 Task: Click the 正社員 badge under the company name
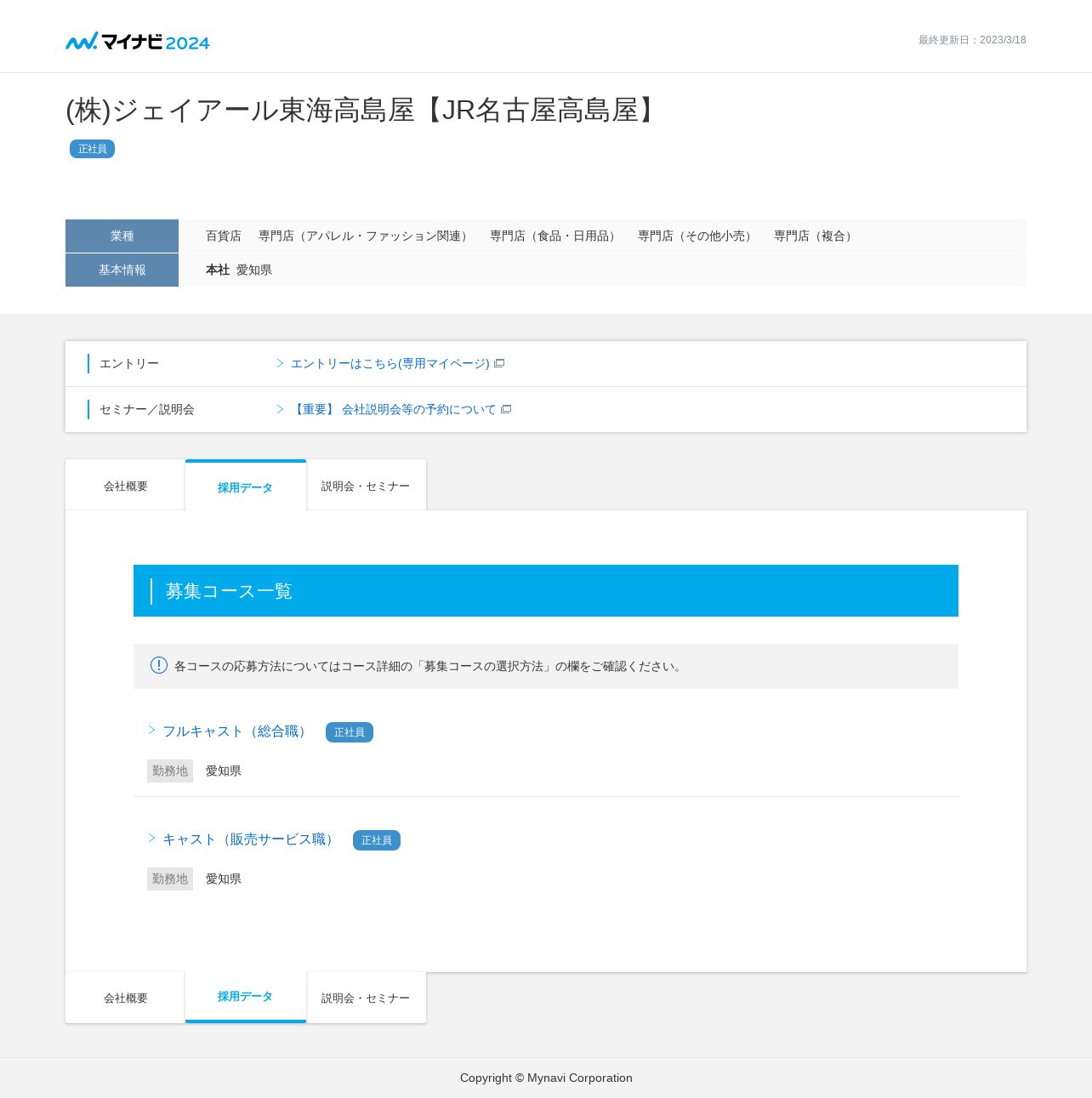[x=92, y=149]
